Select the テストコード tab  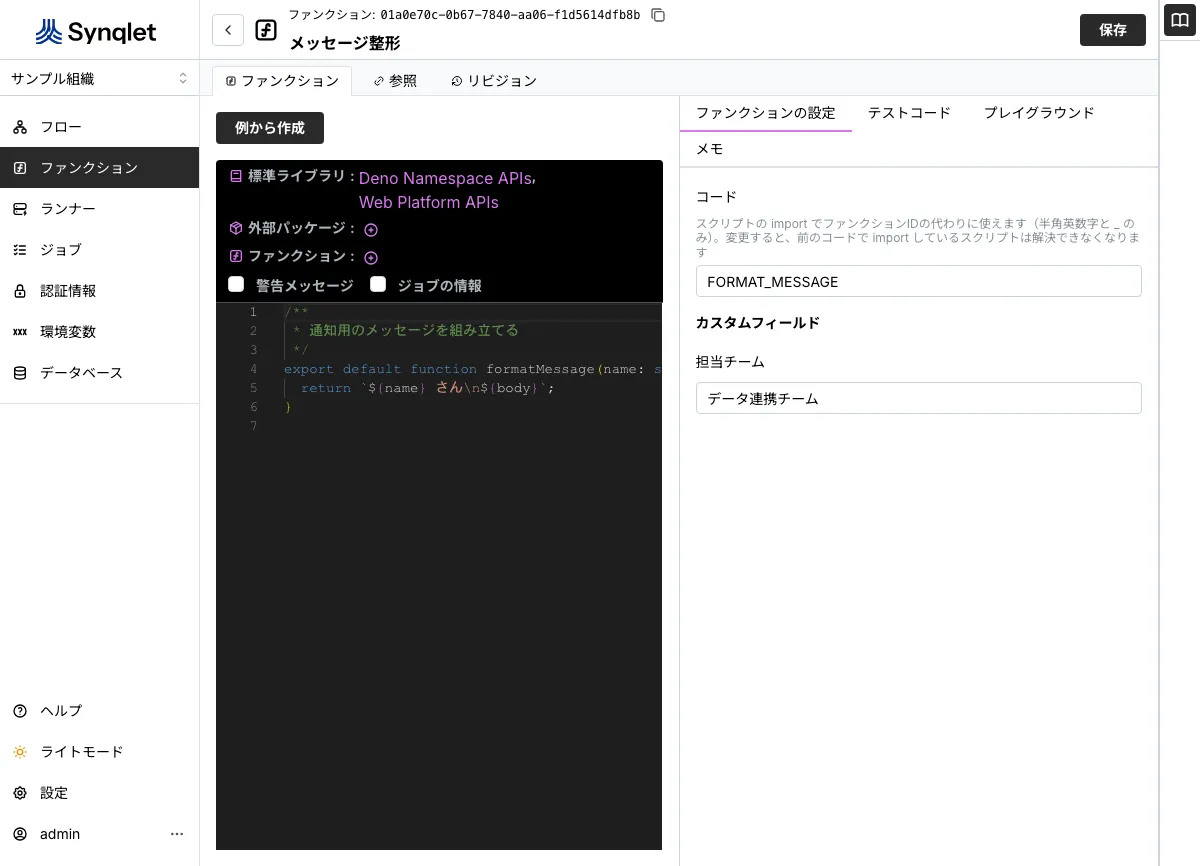909,113
